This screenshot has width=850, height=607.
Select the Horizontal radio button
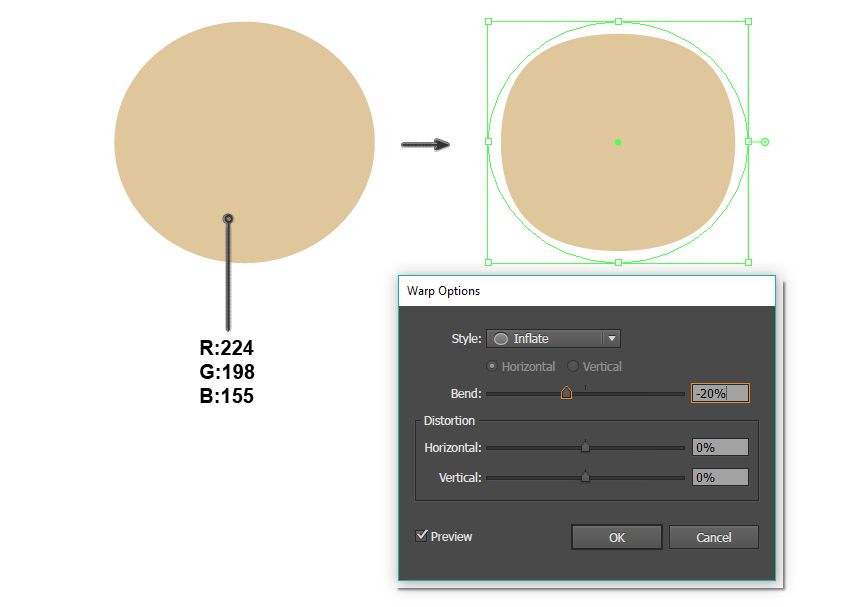click(492, 367)
